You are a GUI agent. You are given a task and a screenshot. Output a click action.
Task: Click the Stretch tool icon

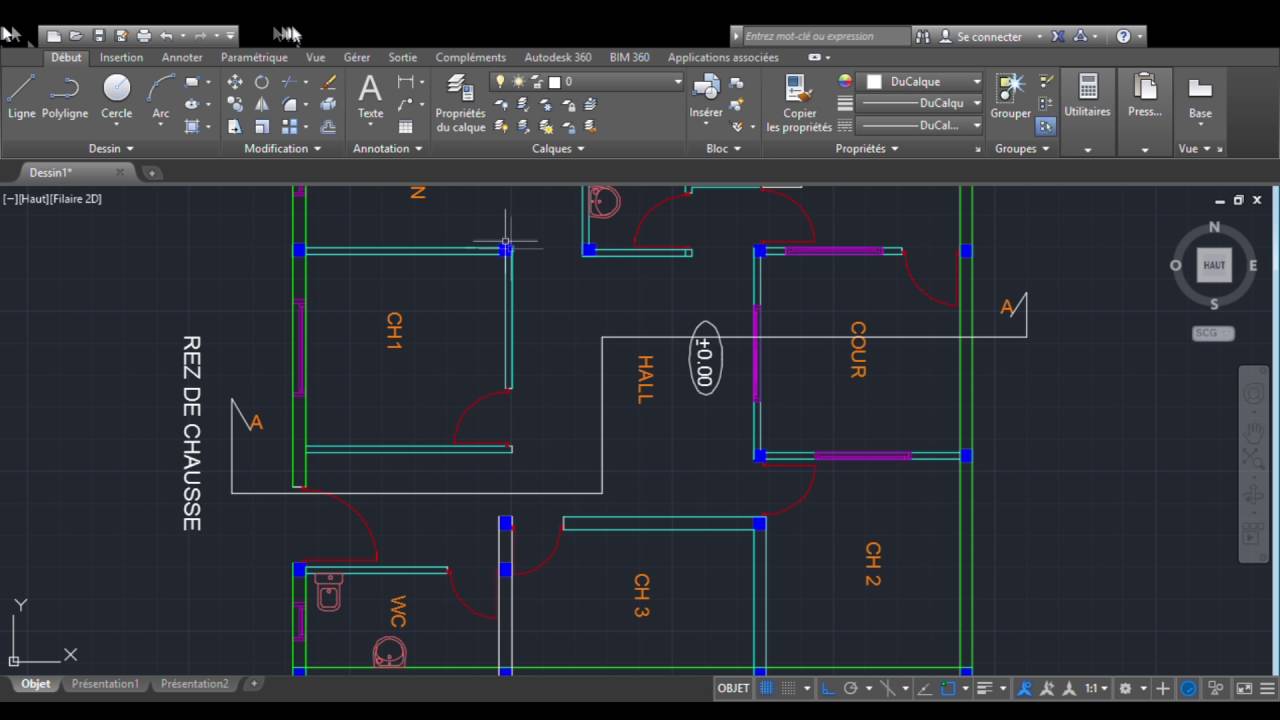click(235, 127)
